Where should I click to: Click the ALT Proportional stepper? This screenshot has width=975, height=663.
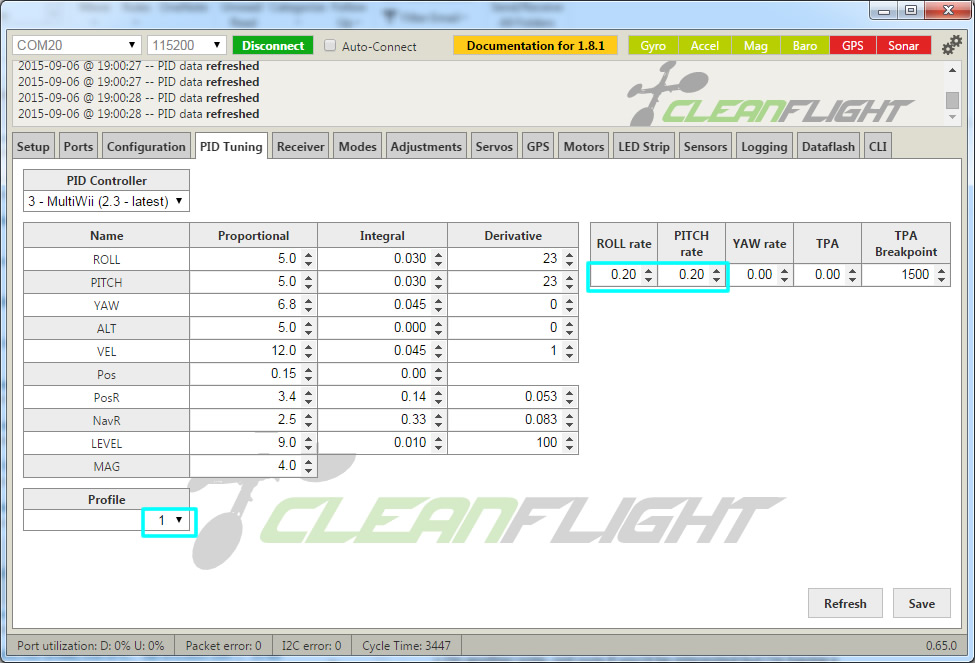click(308, 328)
